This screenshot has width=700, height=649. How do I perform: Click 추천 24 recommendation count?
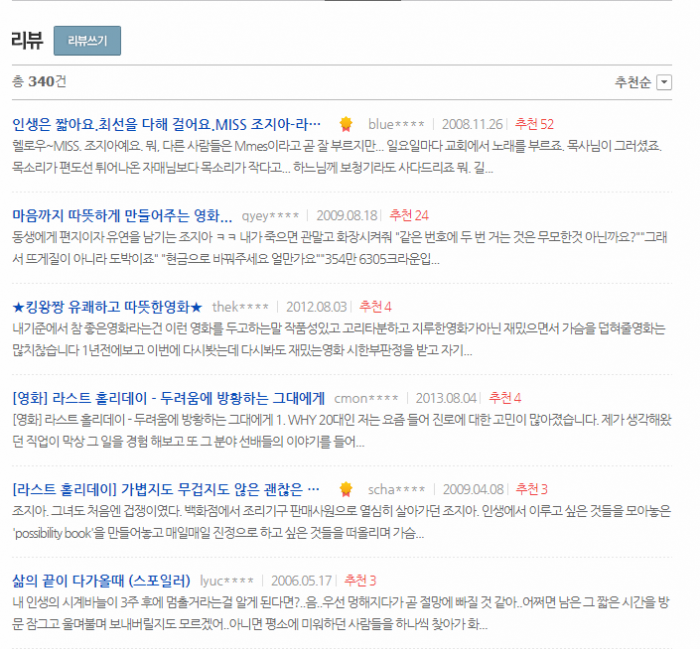point(409,216)
